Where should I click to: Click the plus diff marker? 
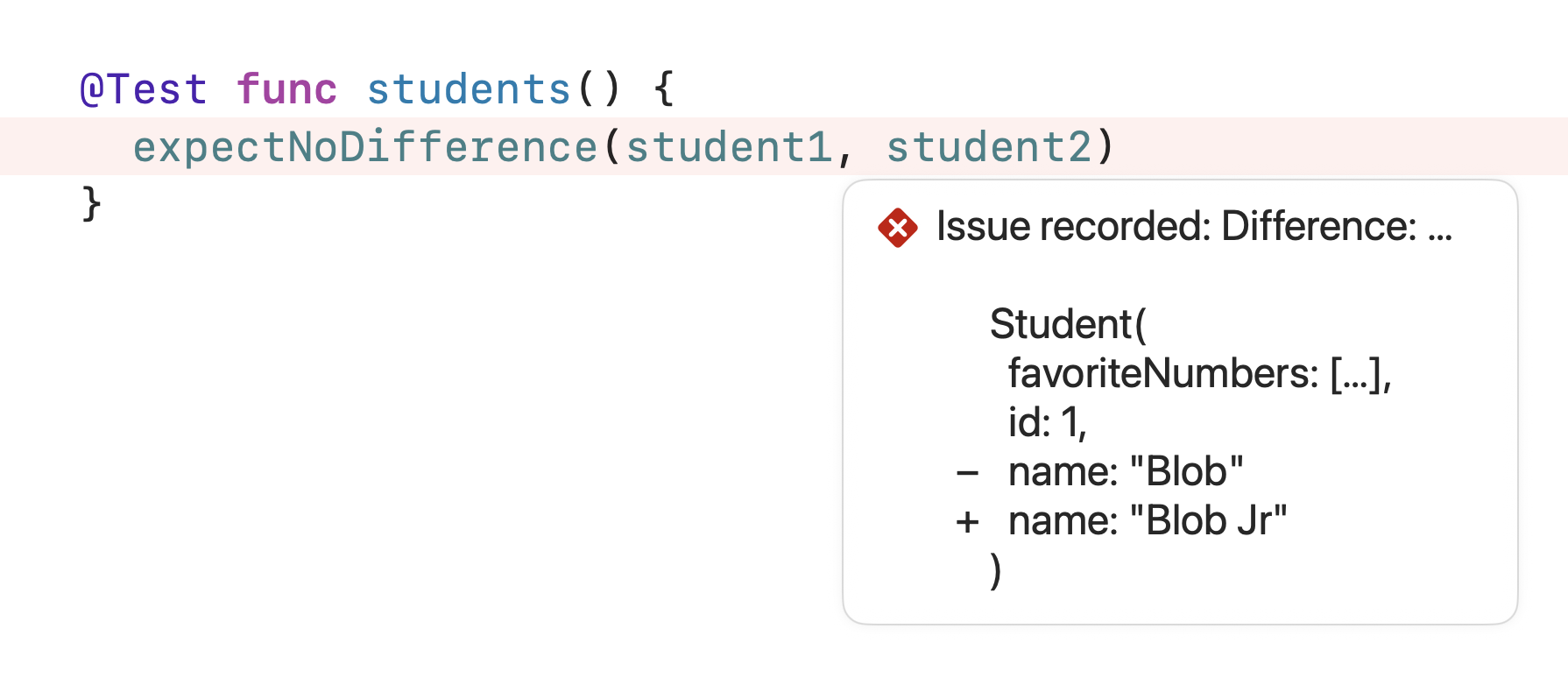[x=968, y=522]
